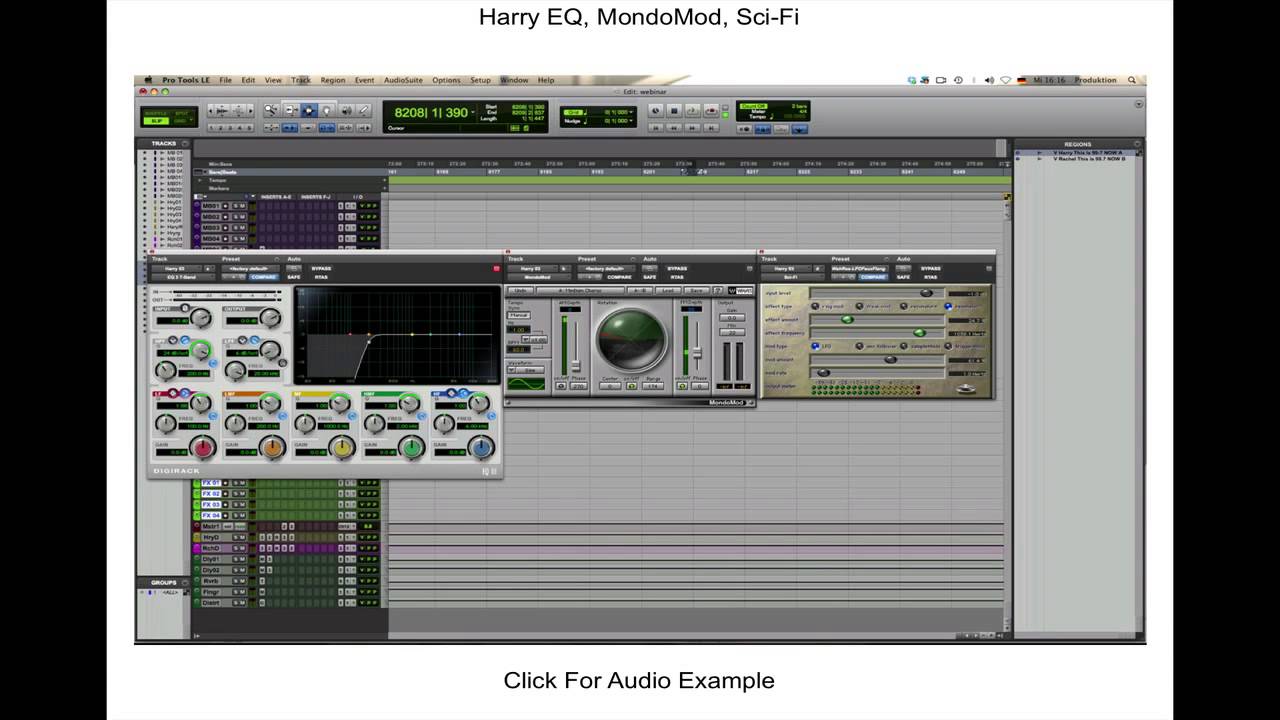1280x720 pixels.
Task: Click the blue HF band gain knob
Action: click(482, 448)
